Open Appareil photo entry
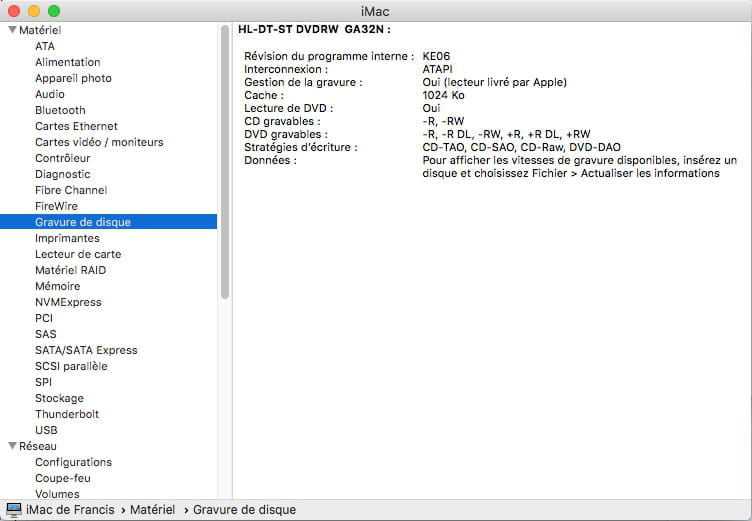752x521 pixels. 73,78
